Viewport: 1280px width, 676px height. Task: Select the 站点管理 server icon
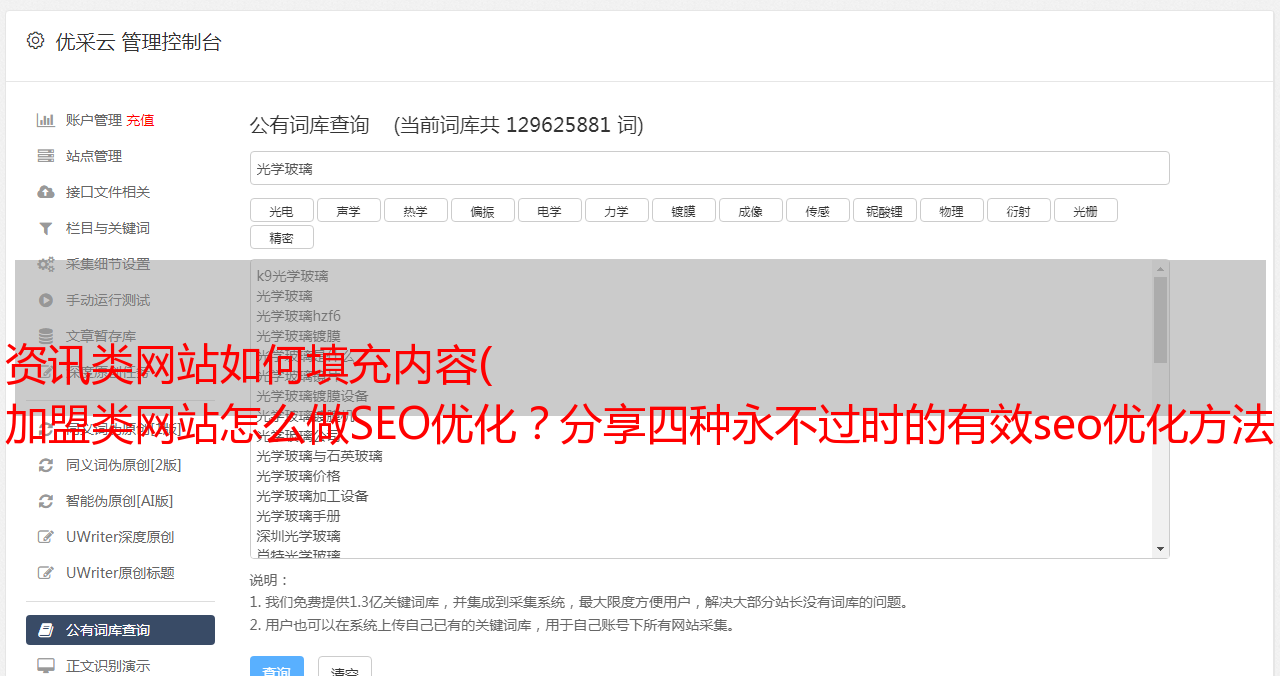click(46, 156)
